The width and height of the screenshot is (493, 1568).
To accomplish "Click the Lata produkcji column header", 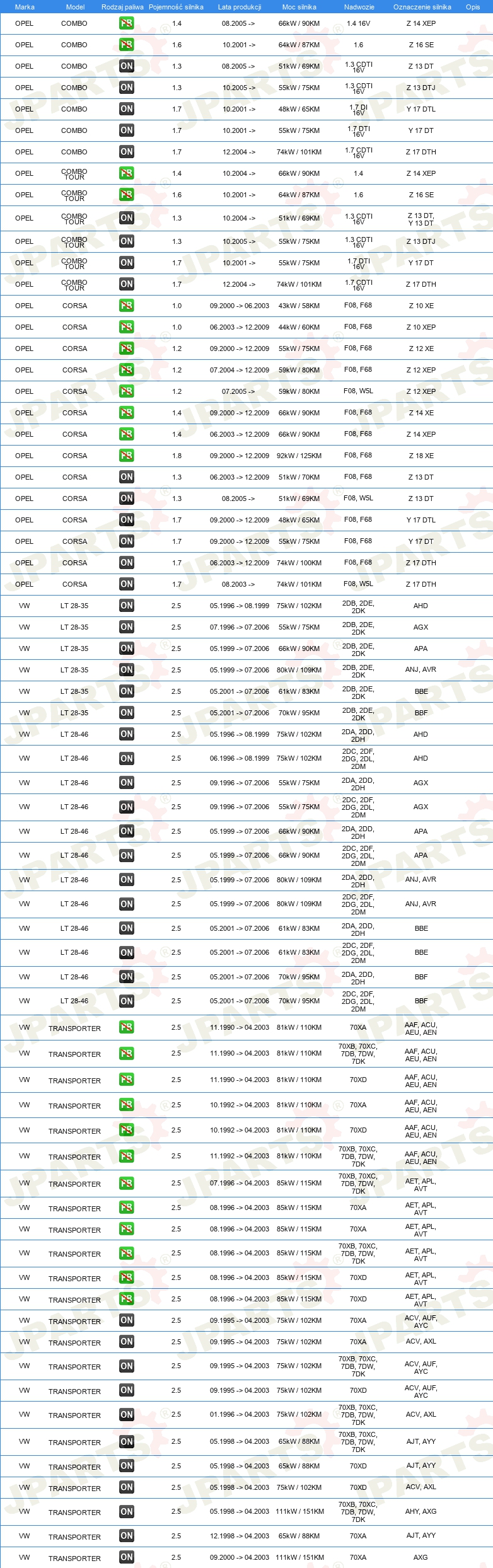I will coord(240,7).
